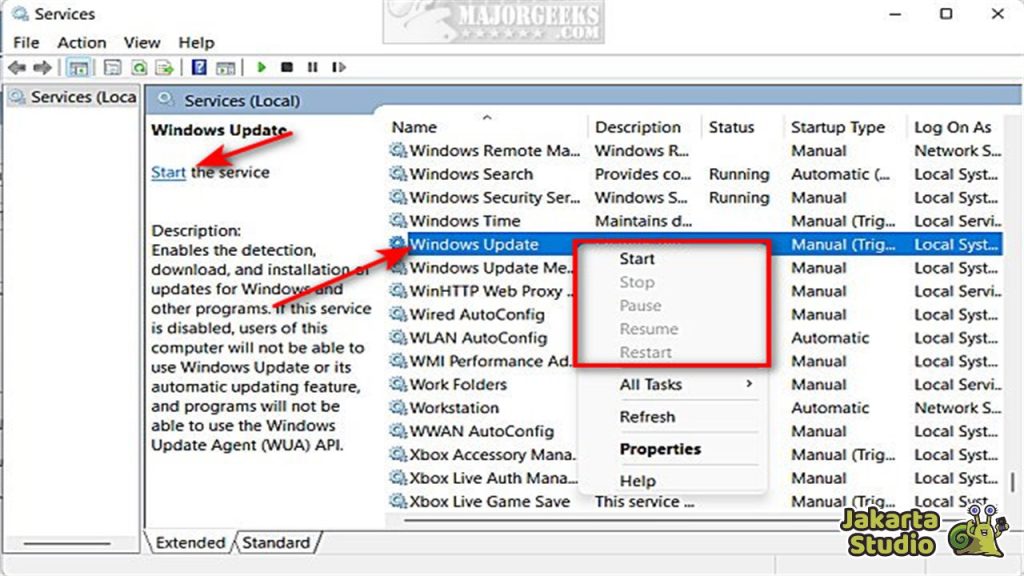Click gear icon beside WWAN AutoConfig
Screen dimensions: 1024x576
pos(398,431)
